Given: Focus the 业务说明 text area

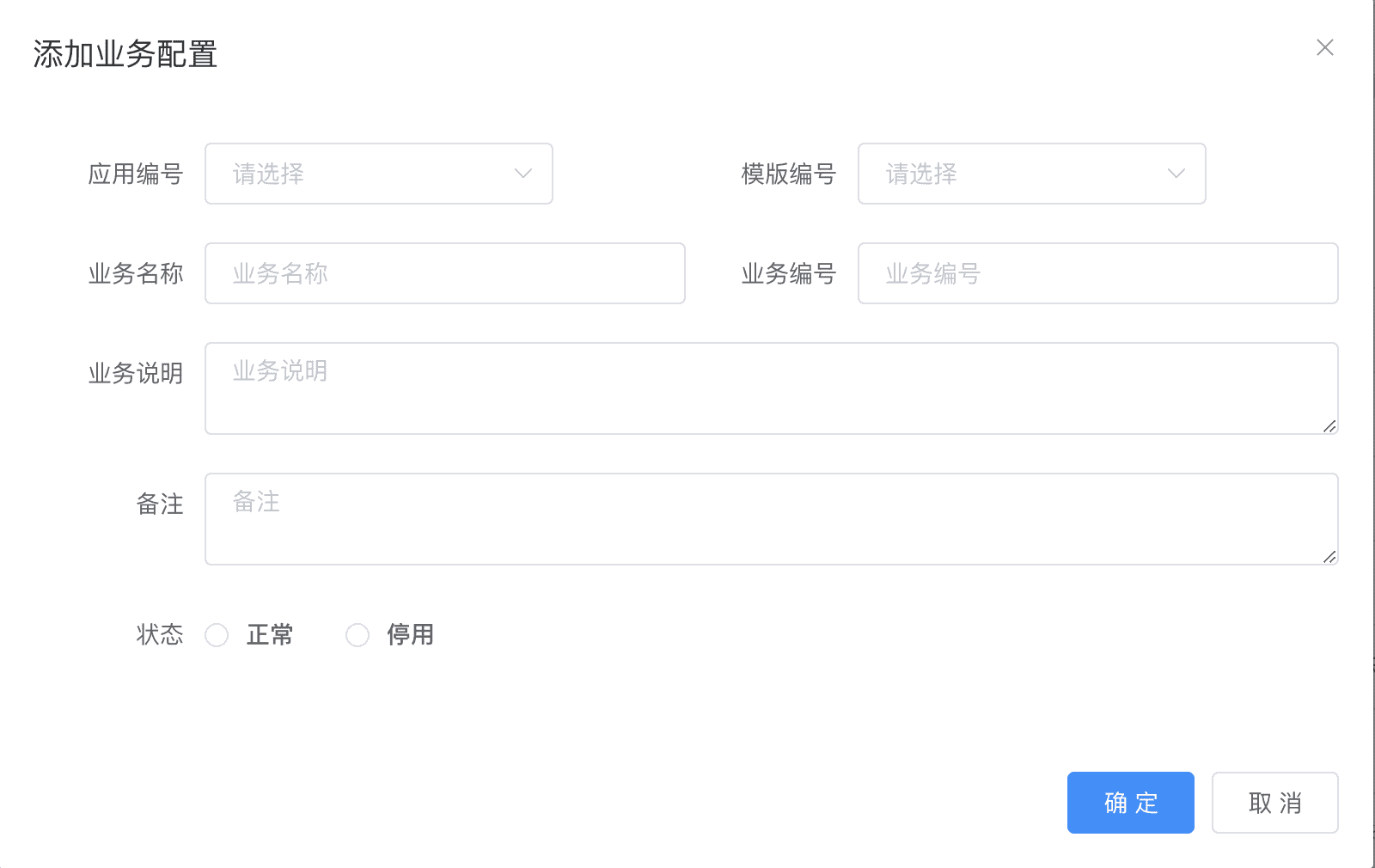Looking at the screenshot, I should (771, 388).
